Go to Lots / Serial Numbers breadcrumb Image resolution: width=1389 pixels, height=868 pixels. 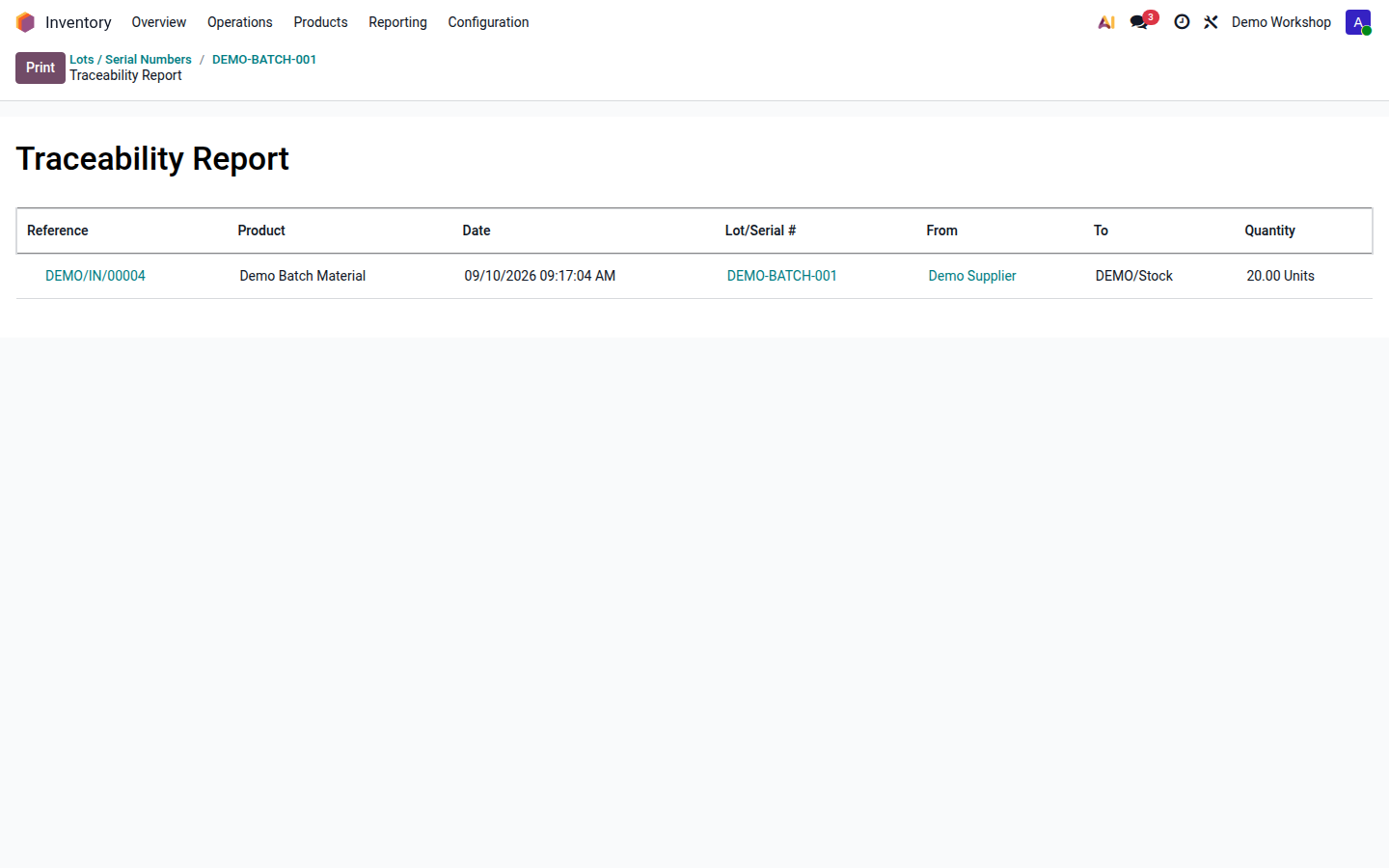click(x=130, y=60)
